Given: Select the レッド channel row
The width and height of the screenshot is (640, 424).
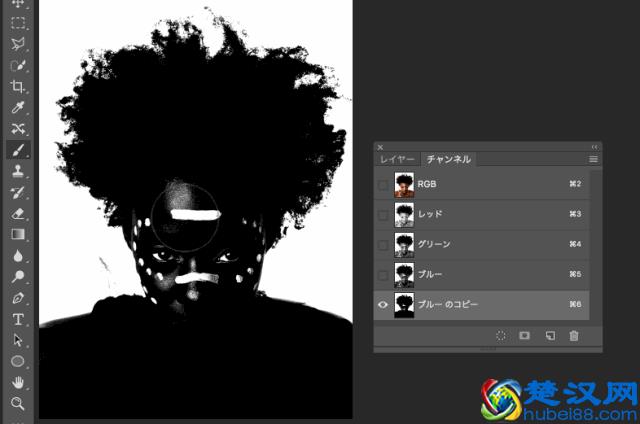Looking at the screenshot, I should 482,215.
